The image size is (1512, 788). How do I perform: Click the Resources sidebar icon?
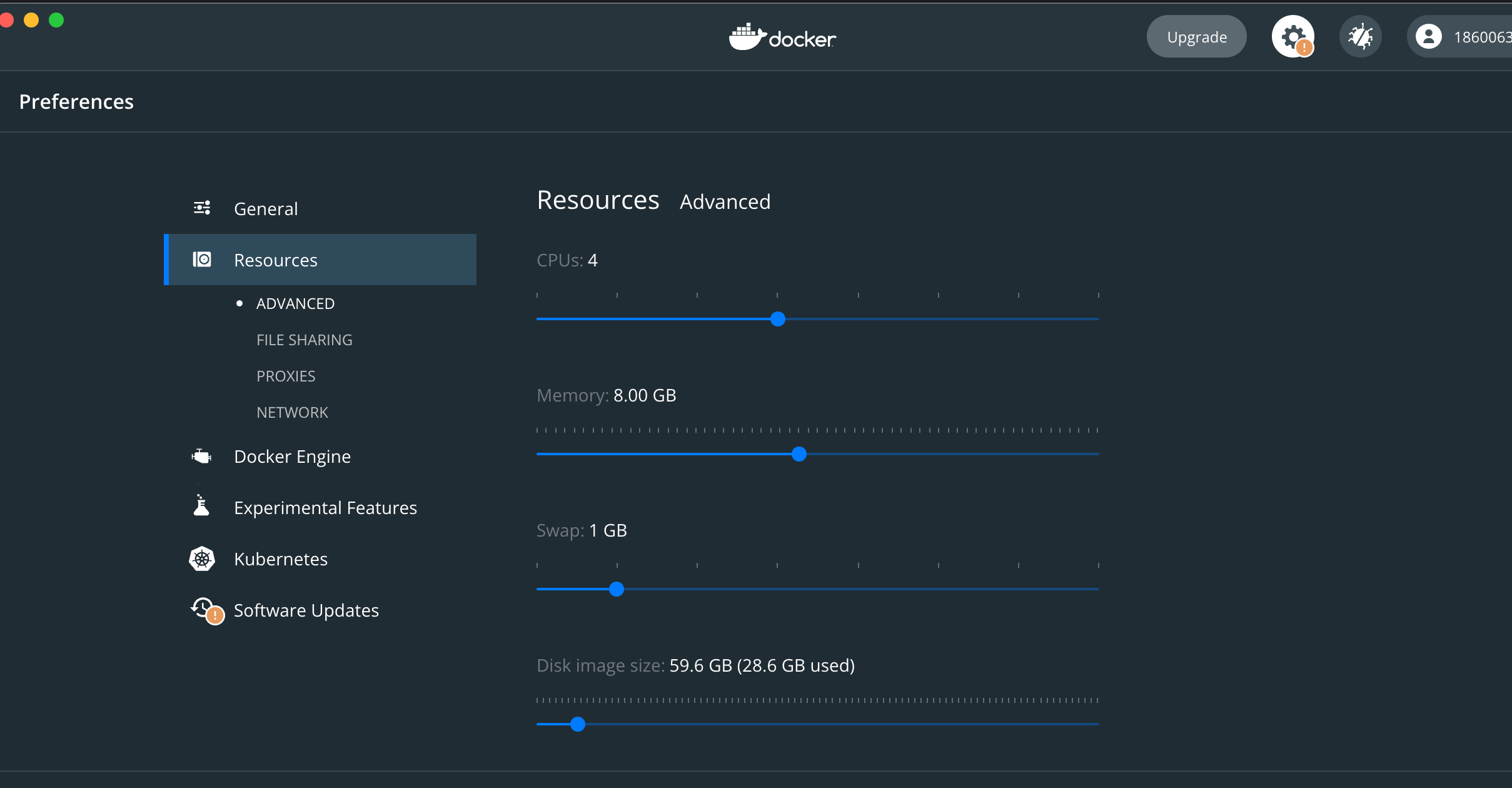(201, 259)
